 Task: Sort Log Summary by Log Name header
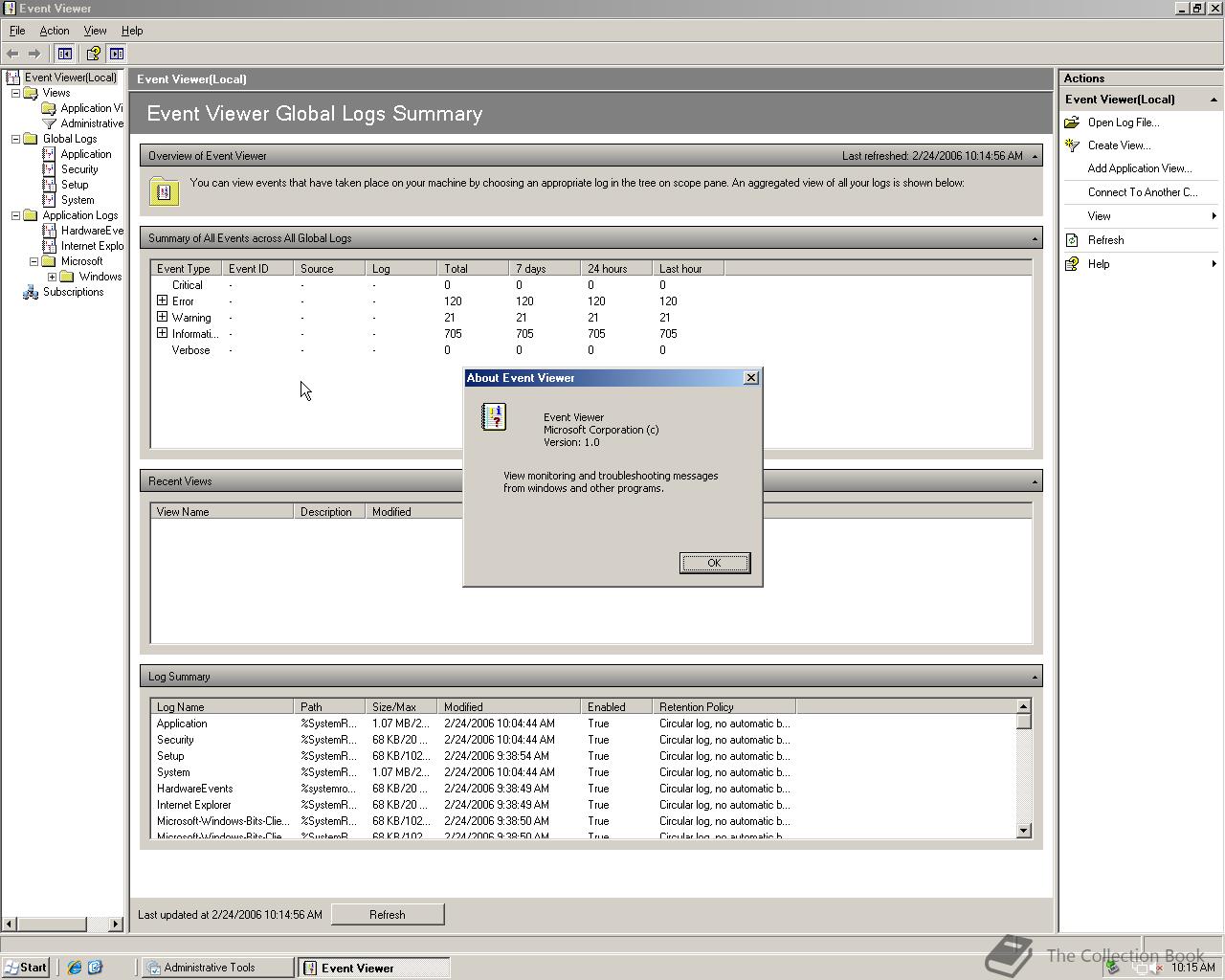(222, 707)
